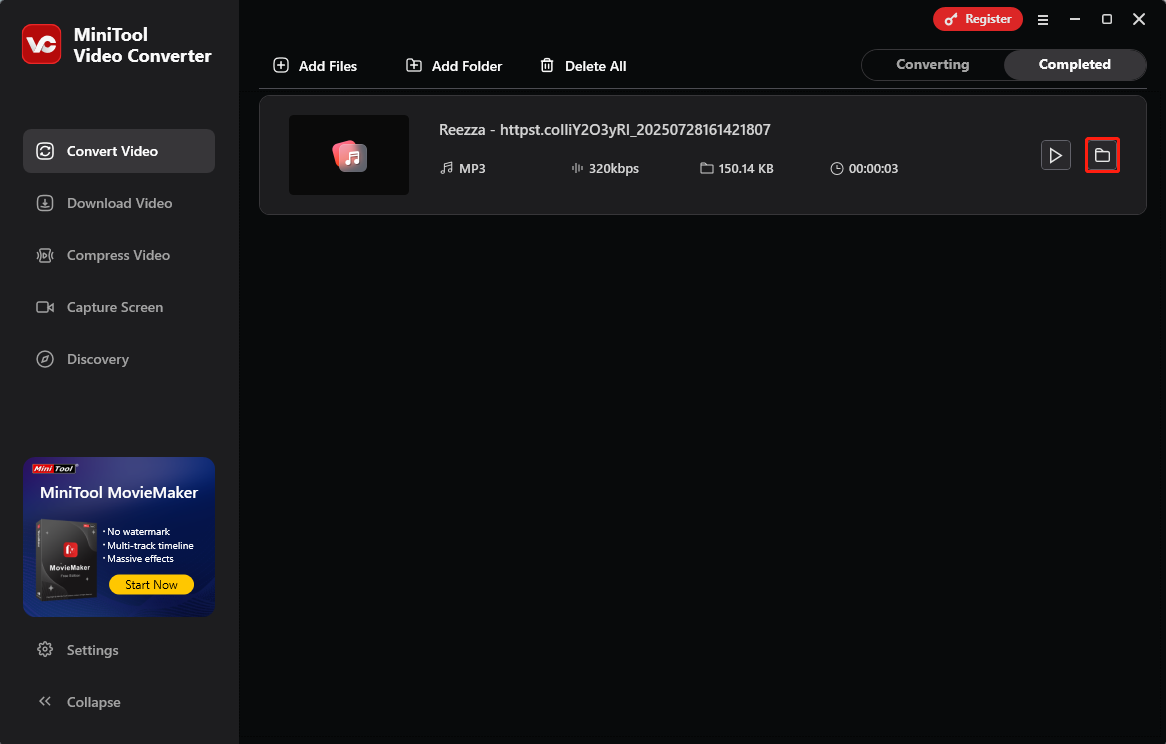Open the output folder of Reezza file
Viewport: 1166px width, 744px height.
[1102, 155]
